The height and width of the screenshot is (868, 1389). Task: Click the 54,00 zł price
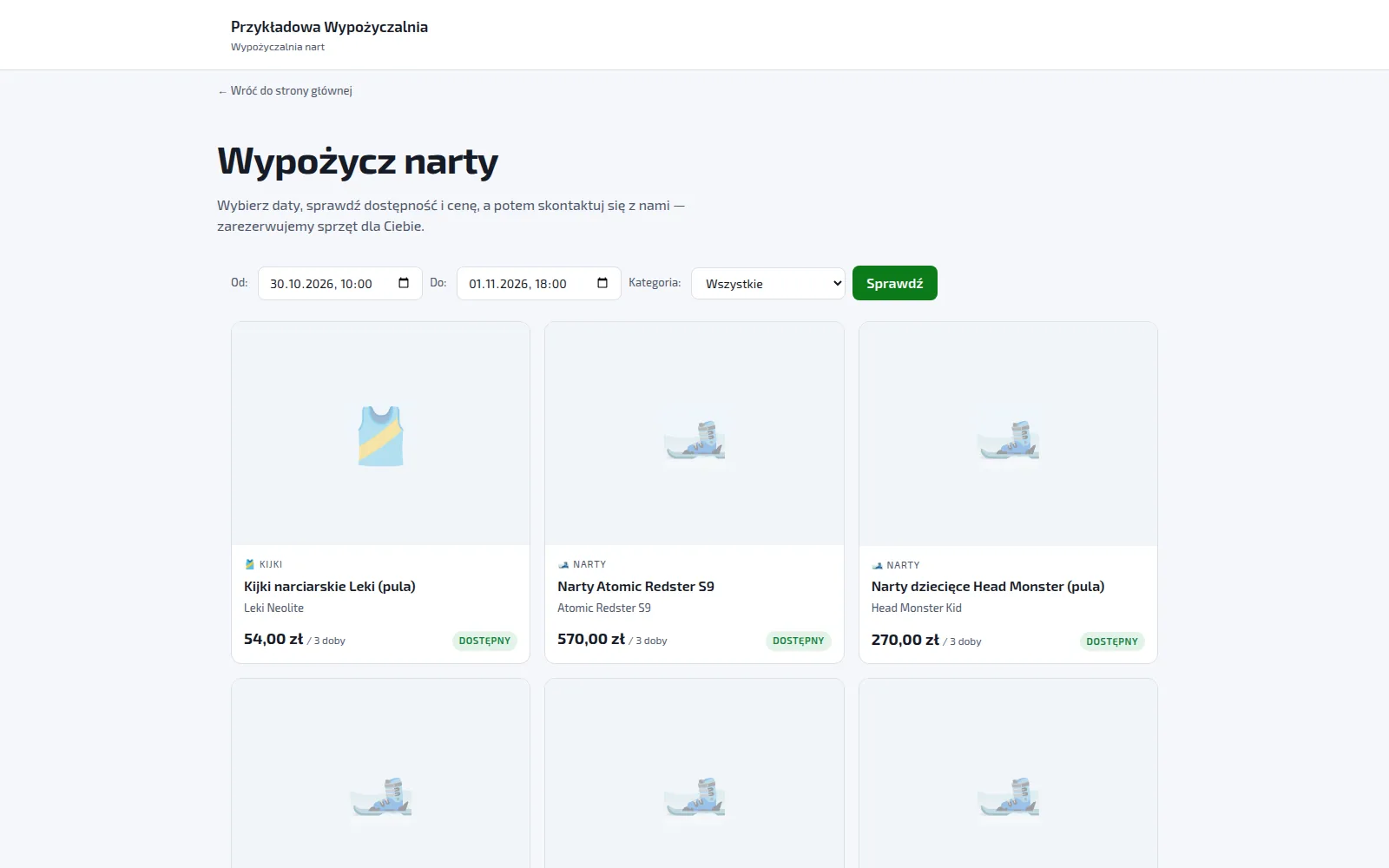pyautogui.click(x=273, y=639)
